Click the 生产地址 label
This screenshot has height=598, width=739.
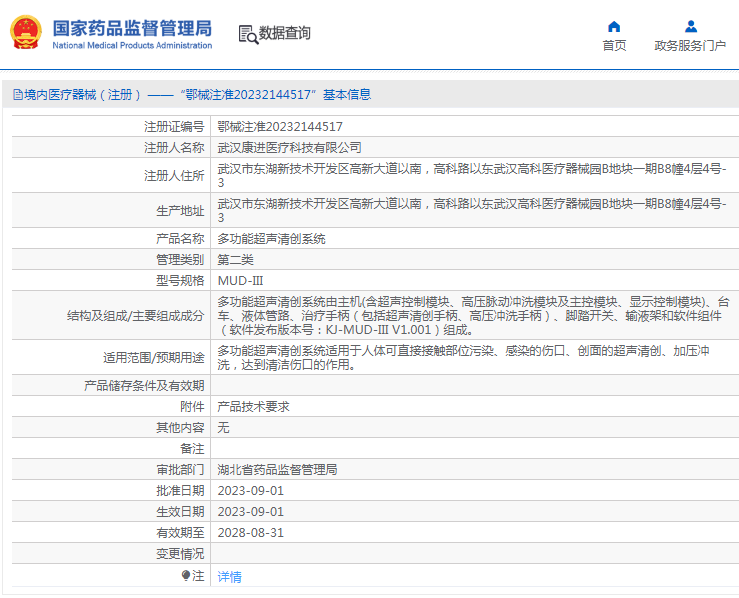[180, 211]
